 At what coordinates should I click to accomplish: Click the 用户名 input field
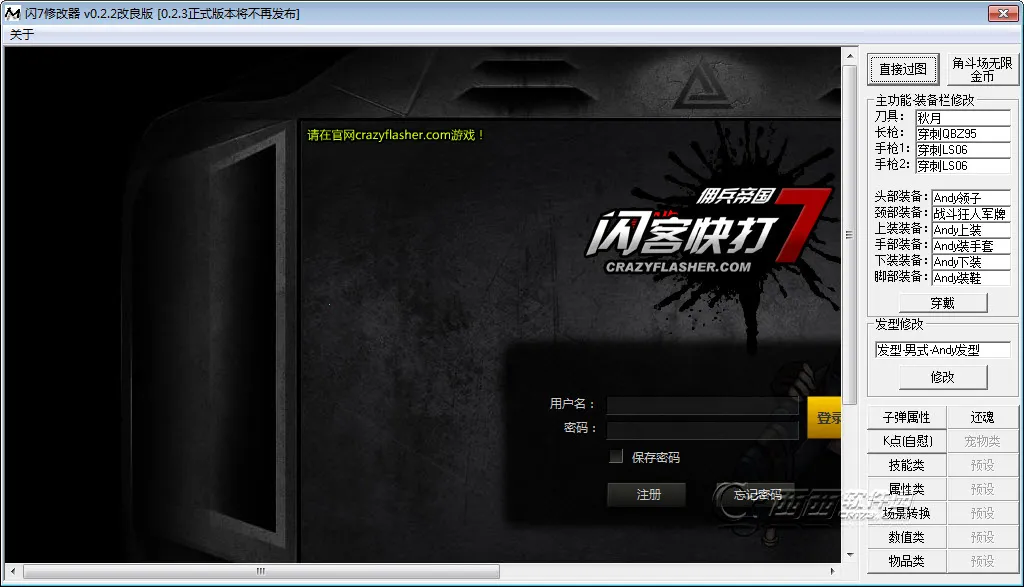pyautogui.click(x=702, y=405)
